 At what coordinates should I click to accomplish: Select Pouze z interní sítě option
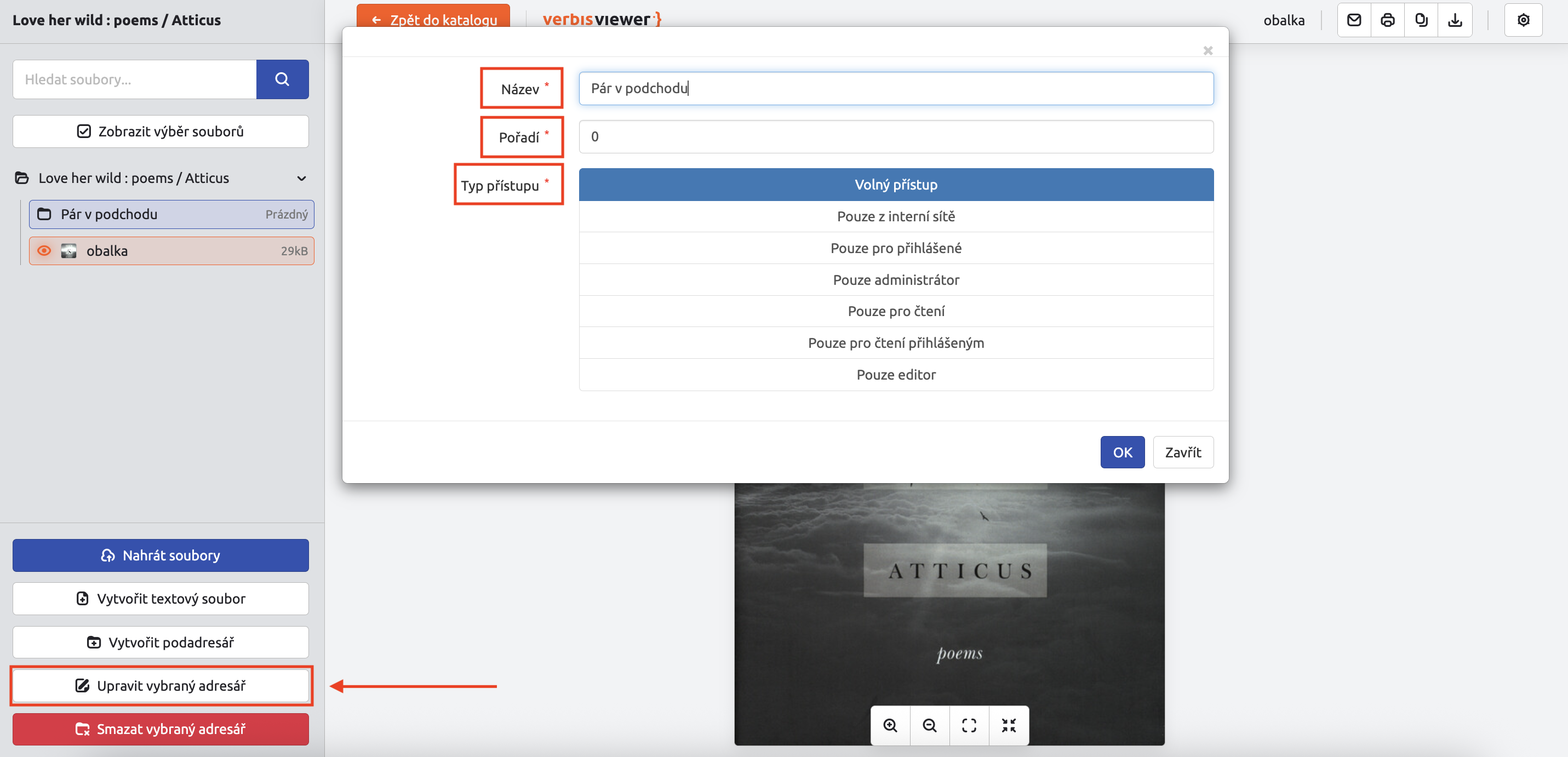tap(896, 216)
